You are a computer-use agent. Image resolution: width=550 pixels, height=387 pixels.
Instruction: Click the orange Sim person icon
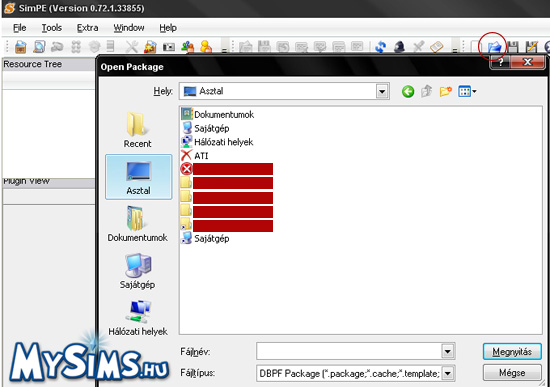point(206,46)
